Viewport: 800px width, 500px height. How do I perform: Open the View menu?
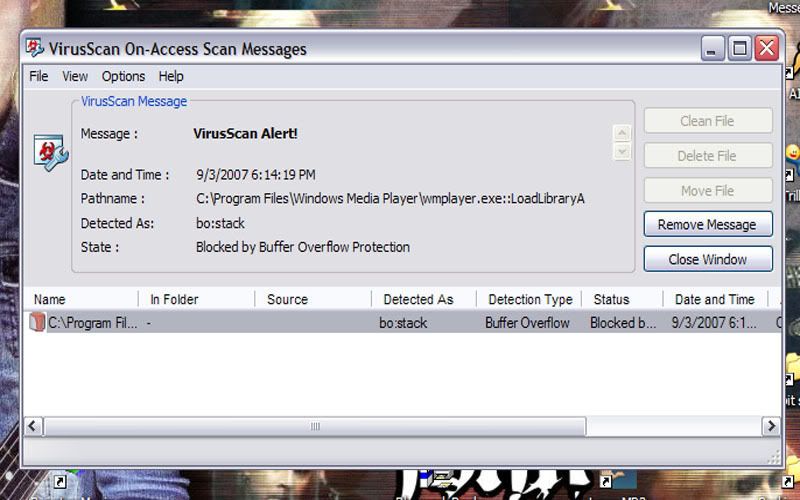75,77
